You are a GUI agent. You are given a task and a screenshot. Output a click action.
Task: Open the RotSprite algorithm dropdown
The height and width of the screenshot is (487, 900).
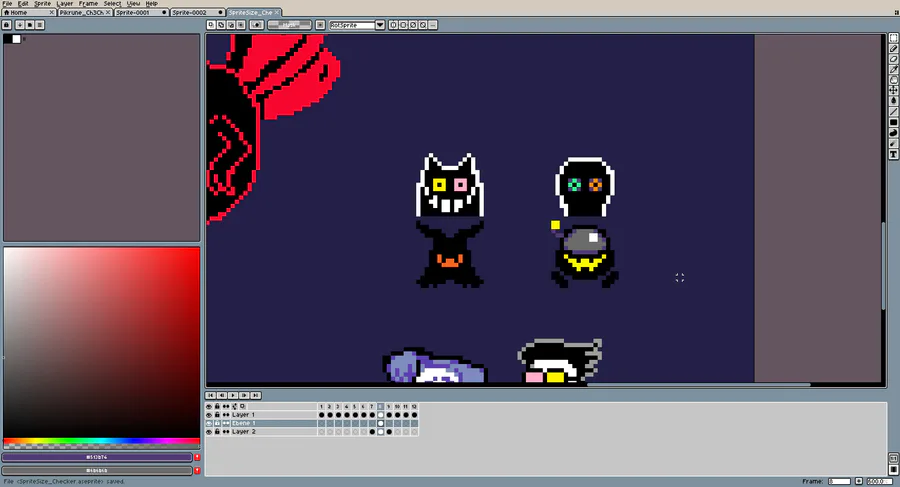click(x=380, y=25)
